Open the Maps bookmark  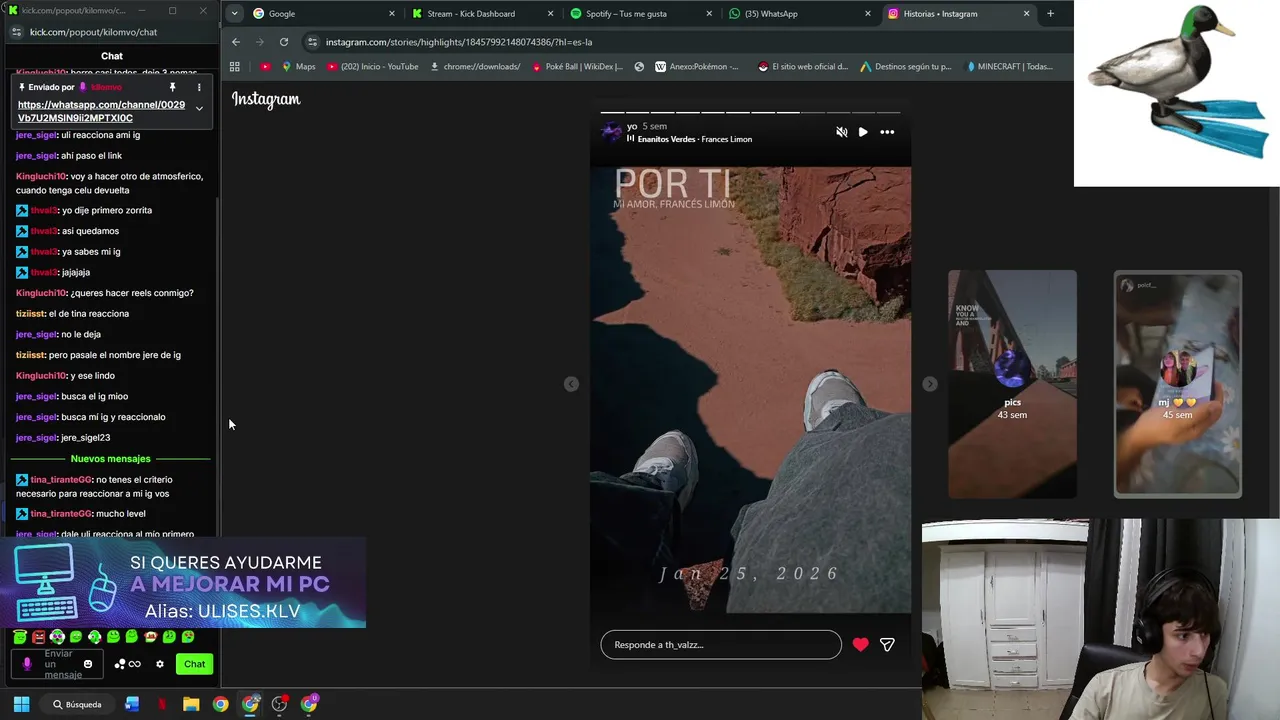[x=298, y=67]
